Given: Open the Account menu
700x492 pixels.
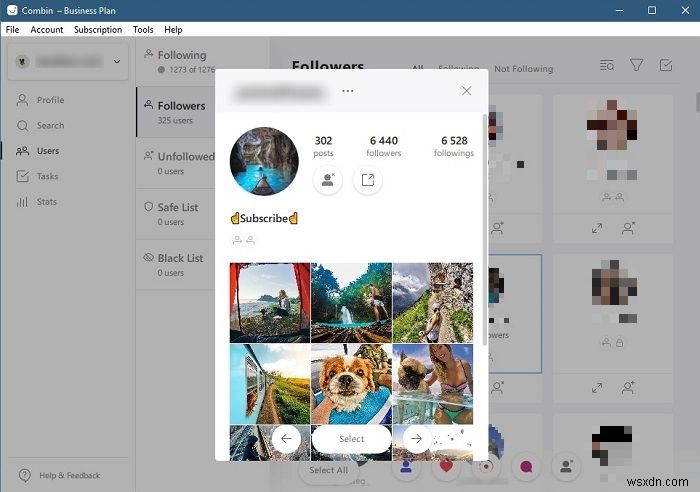Looking at the screenshot, I should tap(46, 29).
